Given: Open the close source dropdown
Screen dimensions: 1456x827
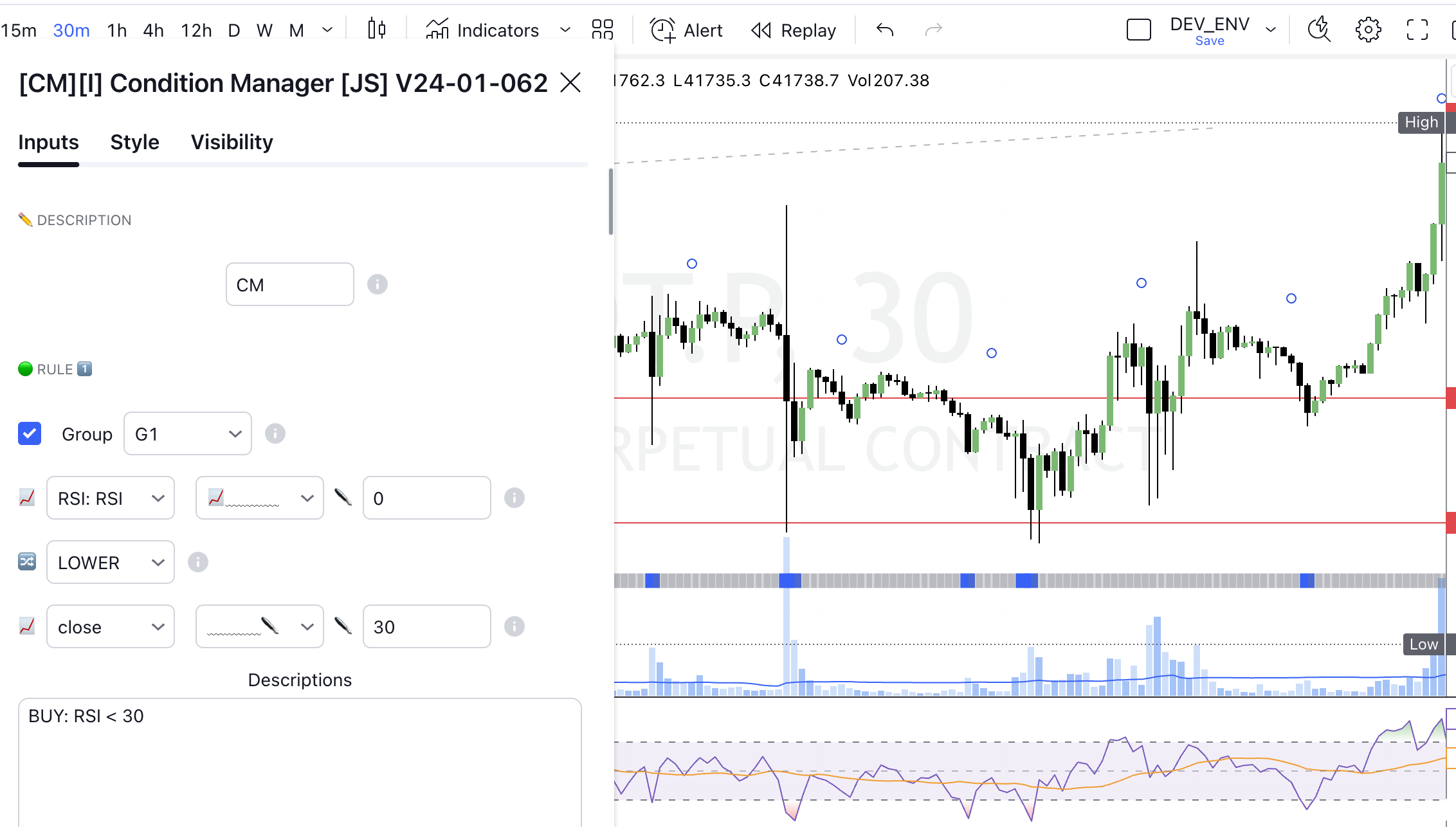Looking at the screenshot, I should pos(111,626).
